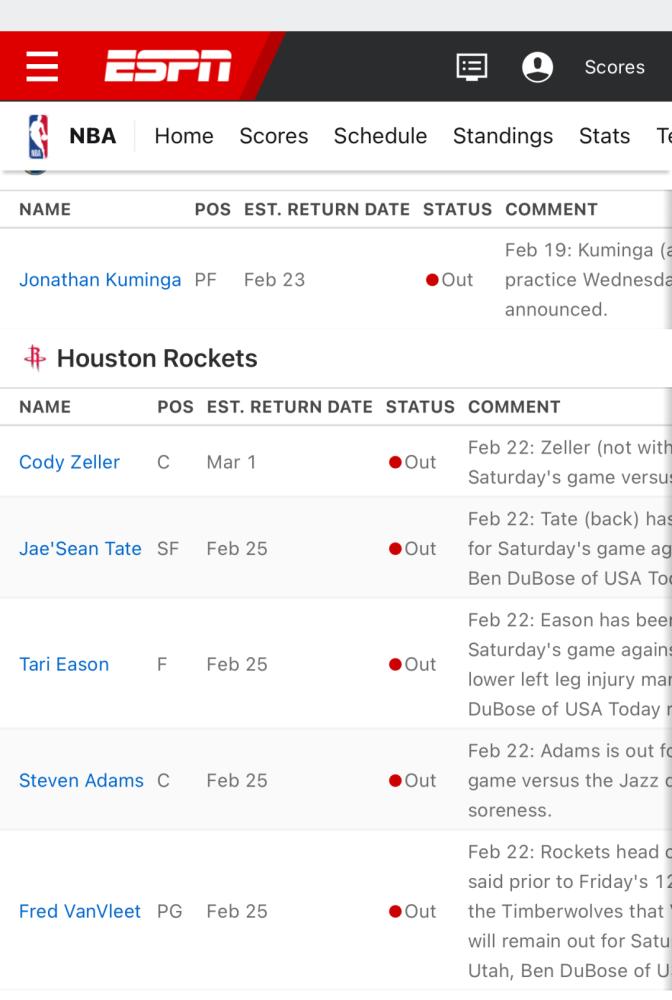672x1000 pixels.
Task: Open Jonathan Kuminga's player page
Action: (x=100, y=280)
